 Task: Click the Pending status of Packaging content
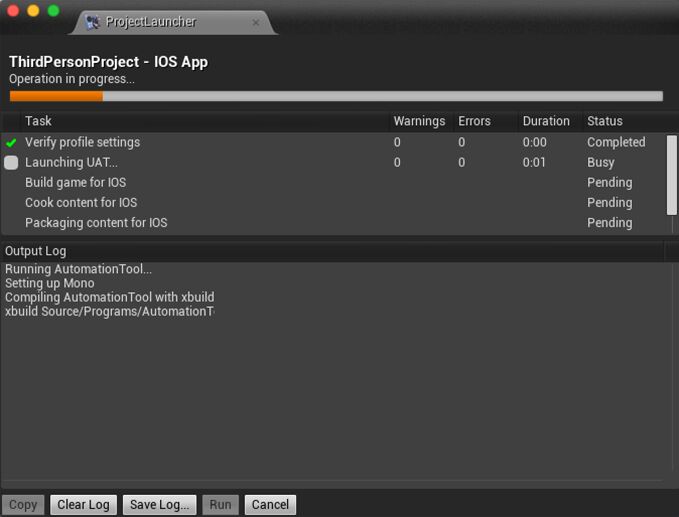609,223
